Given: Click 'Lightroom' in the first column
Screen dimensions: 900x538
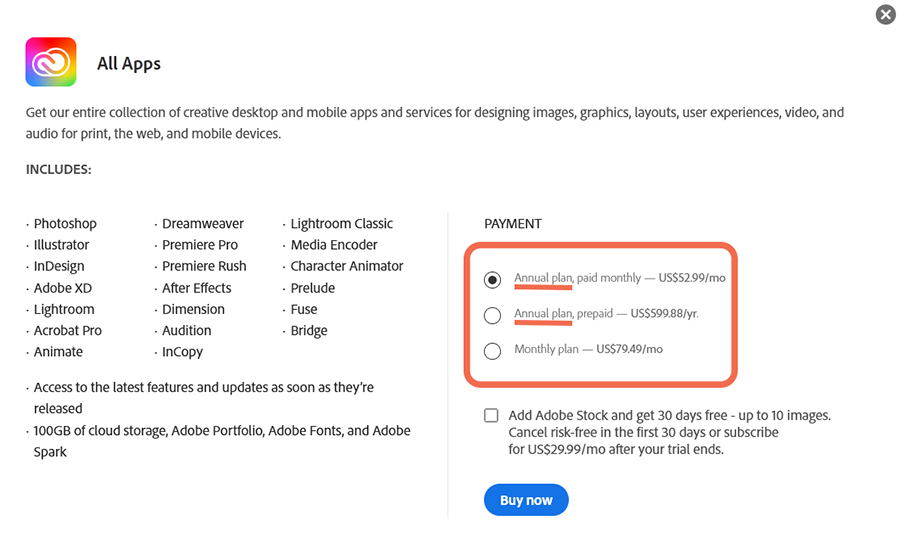Looking at the screenshot, I should pyautogui.click(x=64, y=309).
